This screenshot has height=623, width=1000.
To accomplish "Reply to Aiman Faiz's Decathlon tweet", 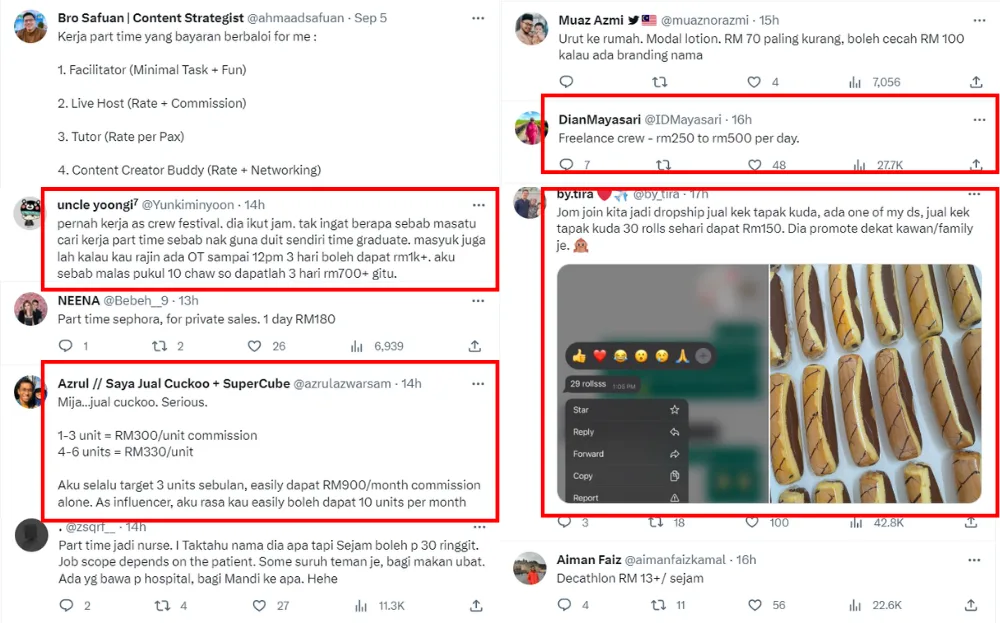I will point(565,605).
